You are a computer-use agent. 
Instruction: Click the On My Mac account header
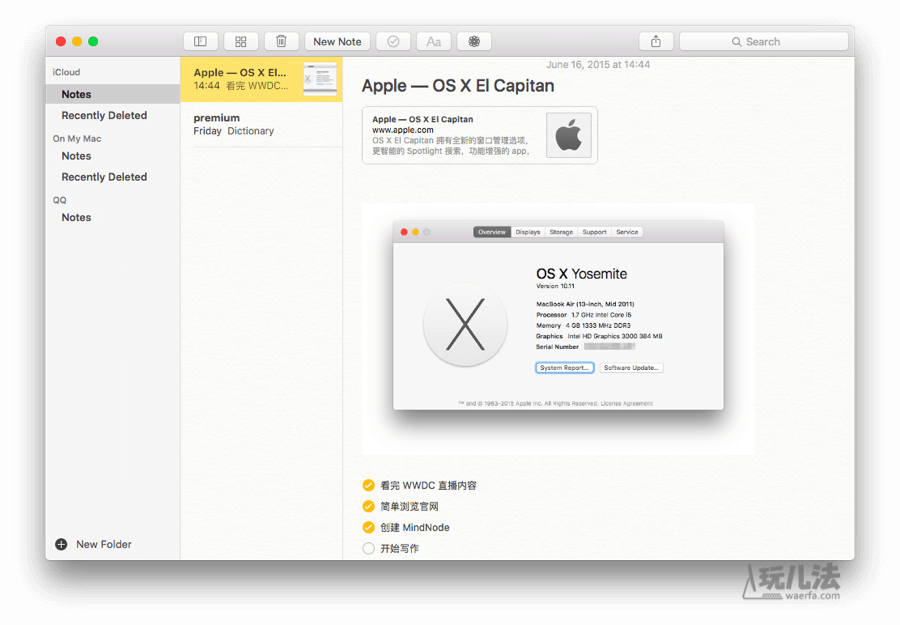click(77, 139)
